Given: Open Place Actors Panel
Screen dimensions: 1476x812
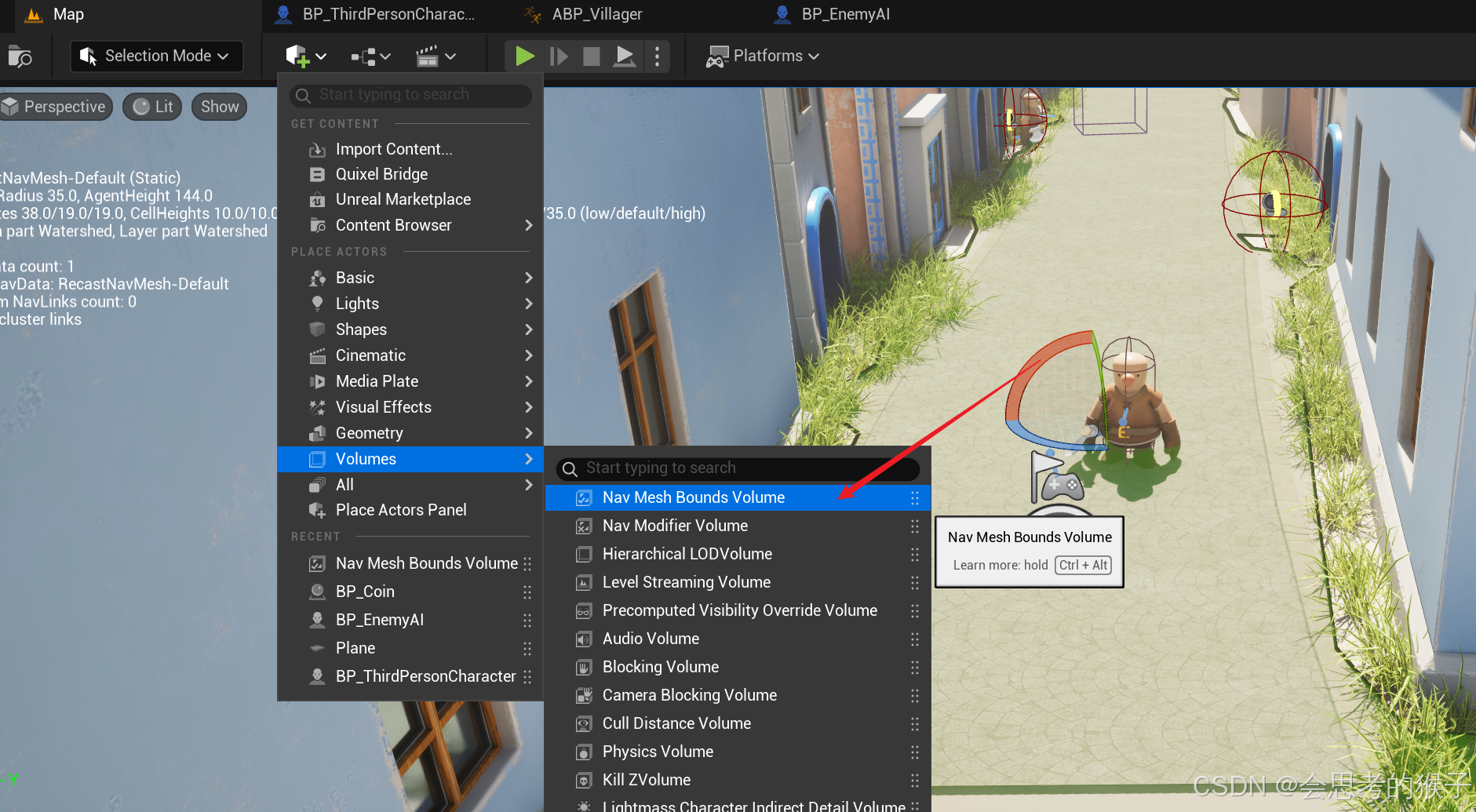Looking at the screenshot, I should 410,510.
